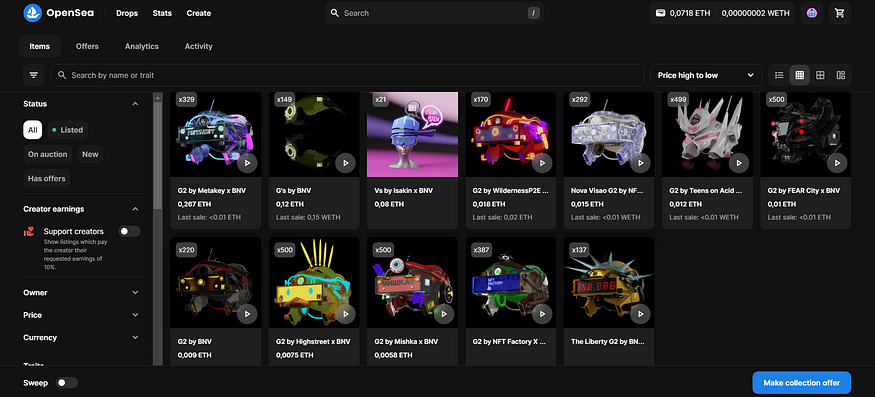The width and height of the screenshot is (875, 397).
Task: Switch to list view layout
Action: pyautogui.click(x=779, y=75)
